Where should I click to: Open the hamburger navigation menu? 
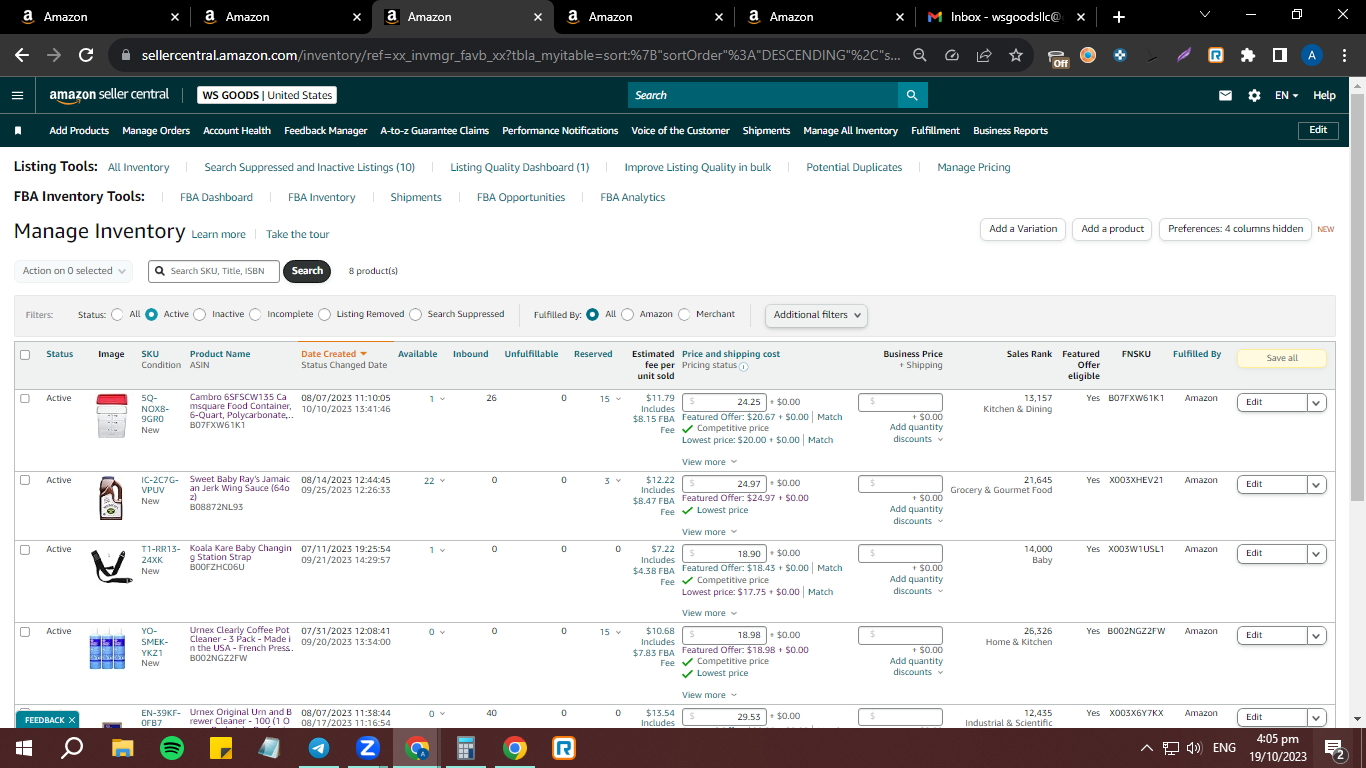pos(17,95)
